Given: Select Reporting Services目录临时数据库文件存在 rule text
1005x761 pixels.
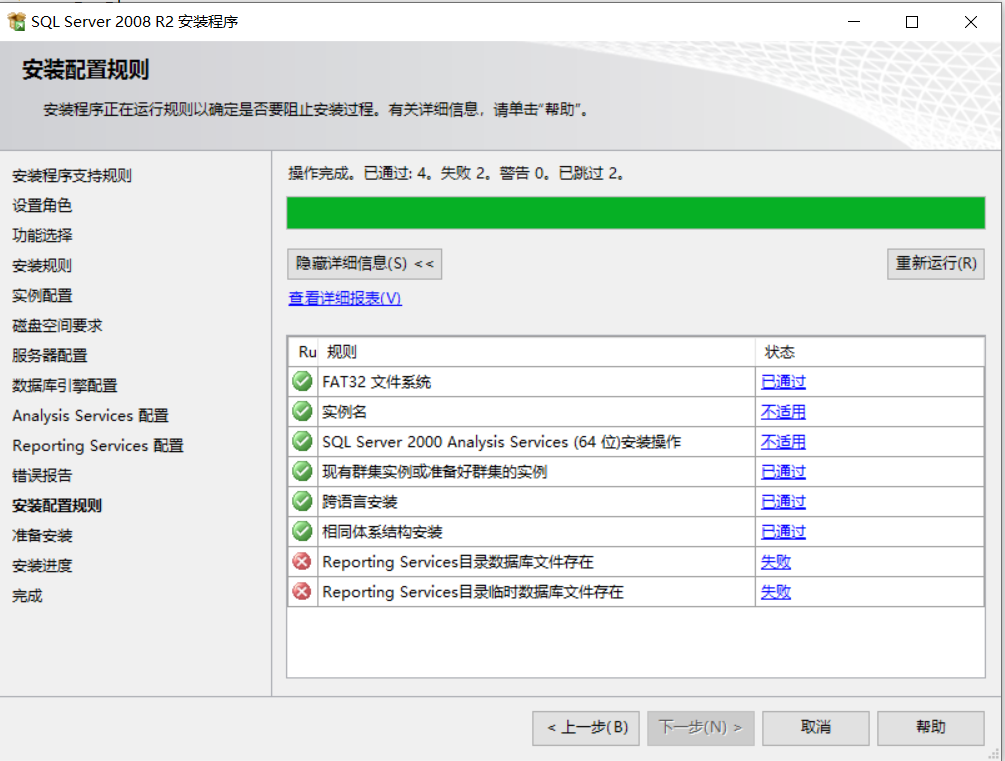Looking at the screenshot, I should tap(472, 592).
